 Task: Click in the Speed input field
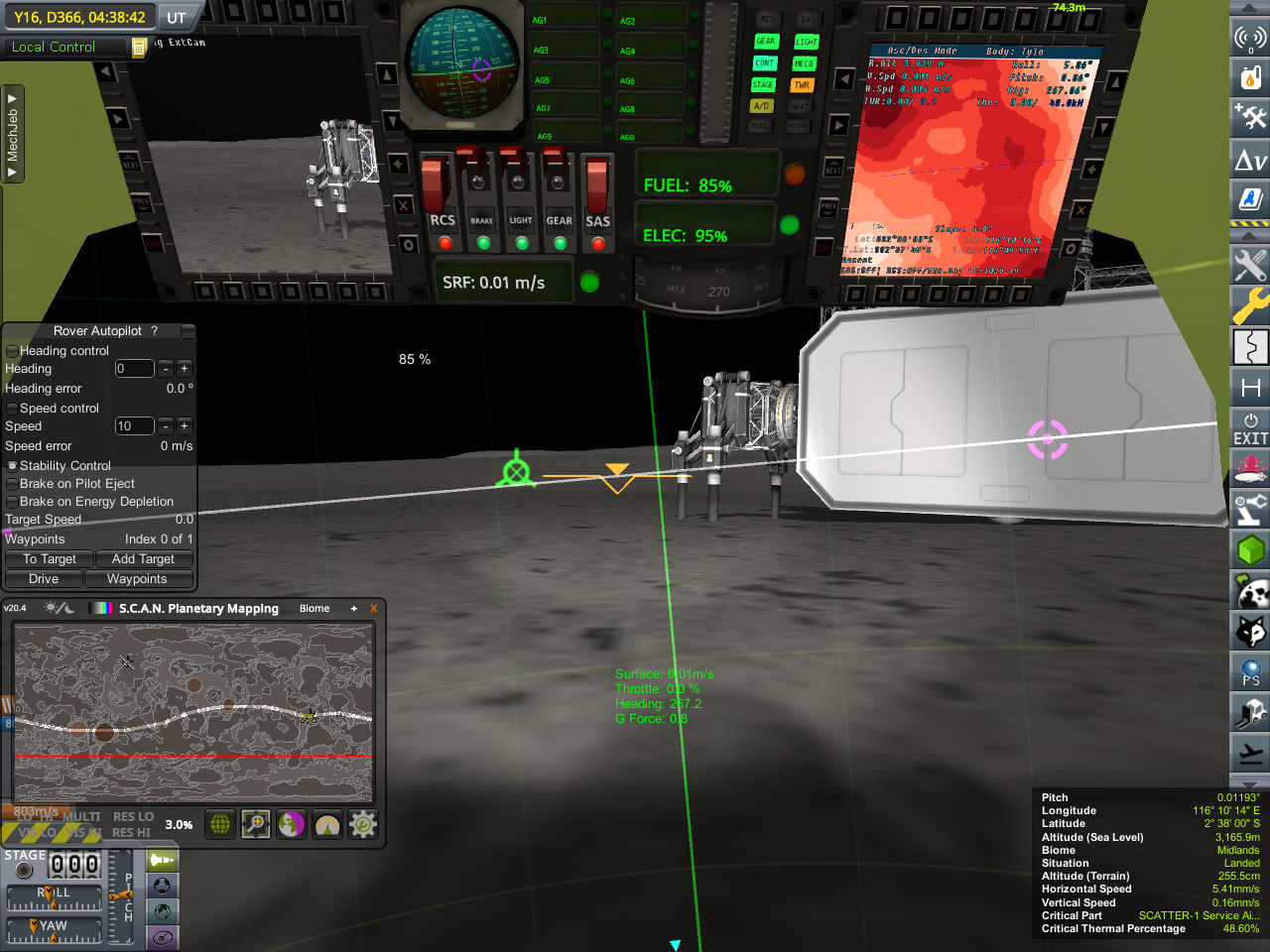pyautogui.click(x=134, y=426)
